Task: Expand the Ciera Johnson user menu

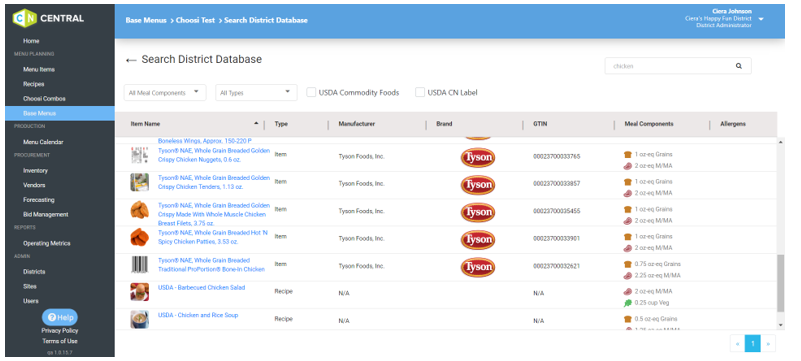Action: tap(761, 19)
